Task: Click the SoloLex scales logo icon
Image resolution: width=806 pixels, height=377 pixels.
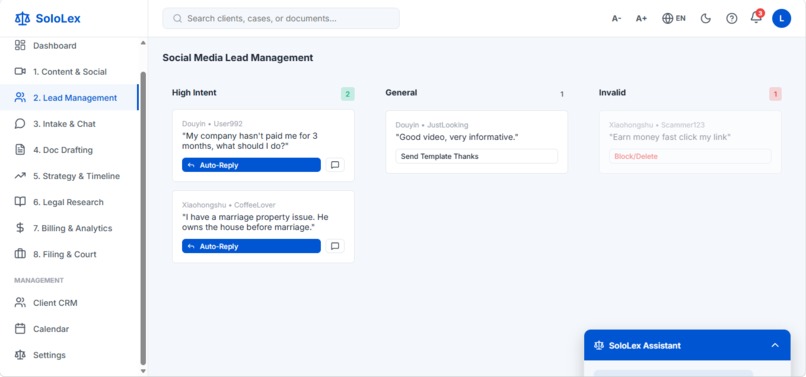Action: (23, 19)
